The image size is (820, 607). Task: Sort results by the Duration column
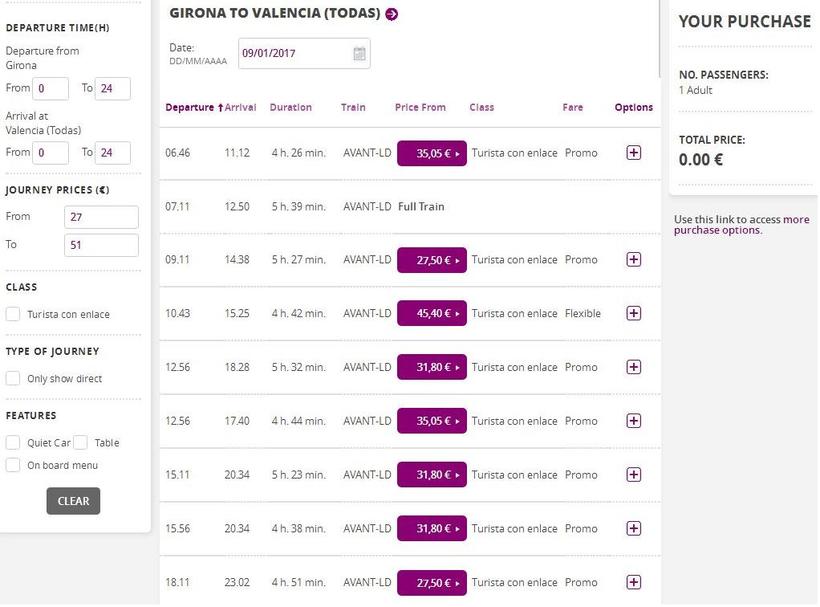(291, 108)
